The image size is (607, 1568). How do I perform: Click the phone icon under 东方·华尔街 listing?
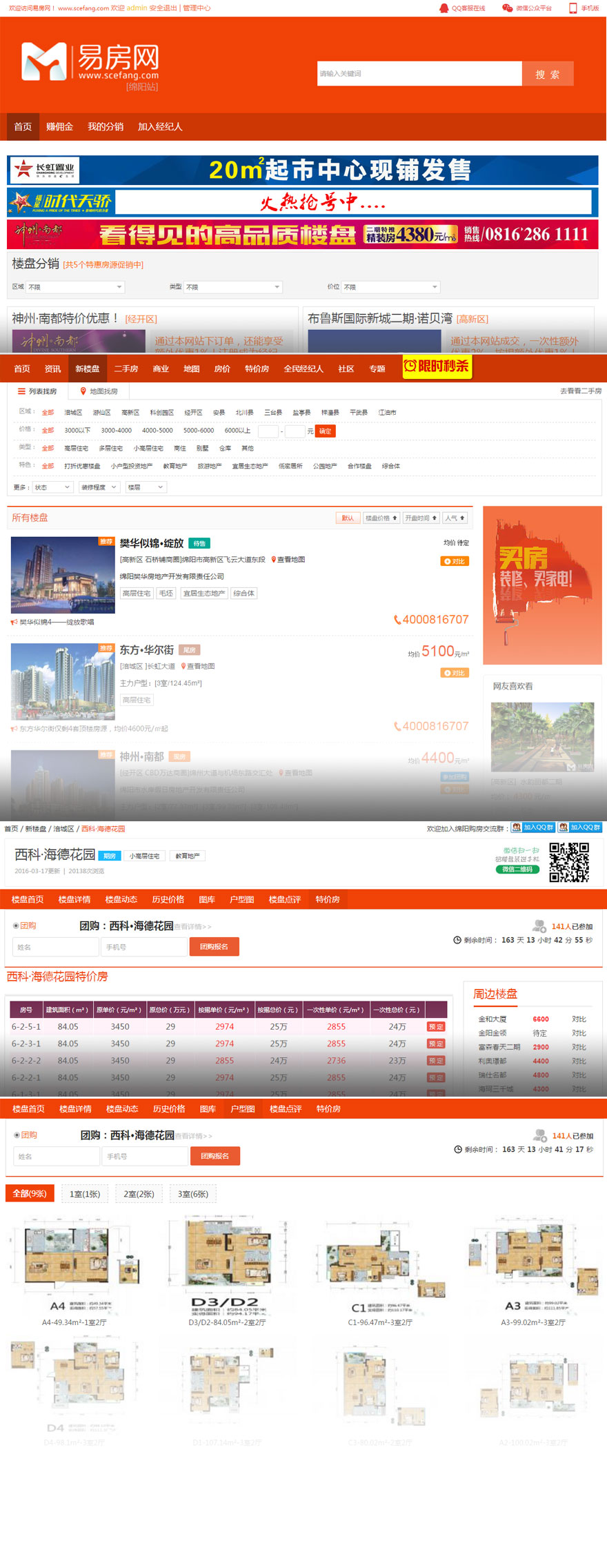click(x=397, y=726)
